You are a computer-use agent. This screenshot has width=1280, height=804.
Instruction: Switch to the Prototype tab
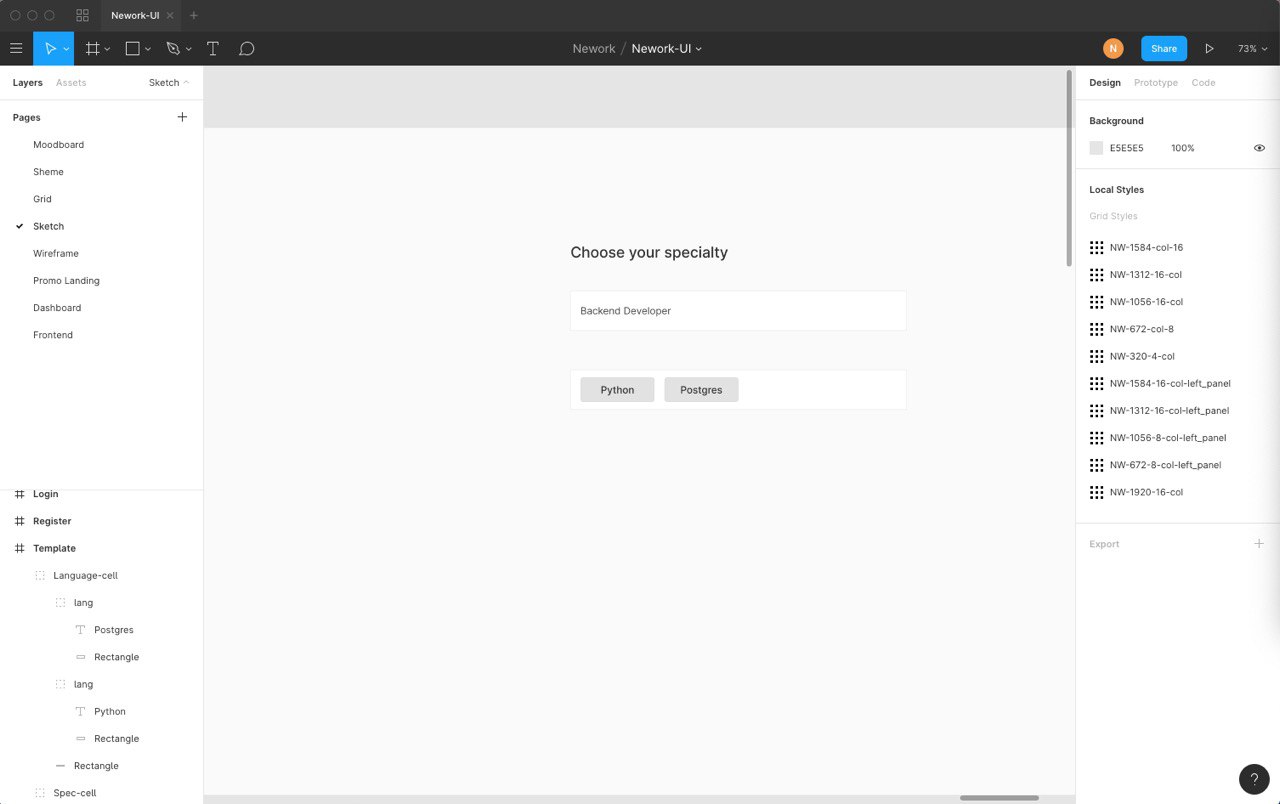coord(1156,83)
